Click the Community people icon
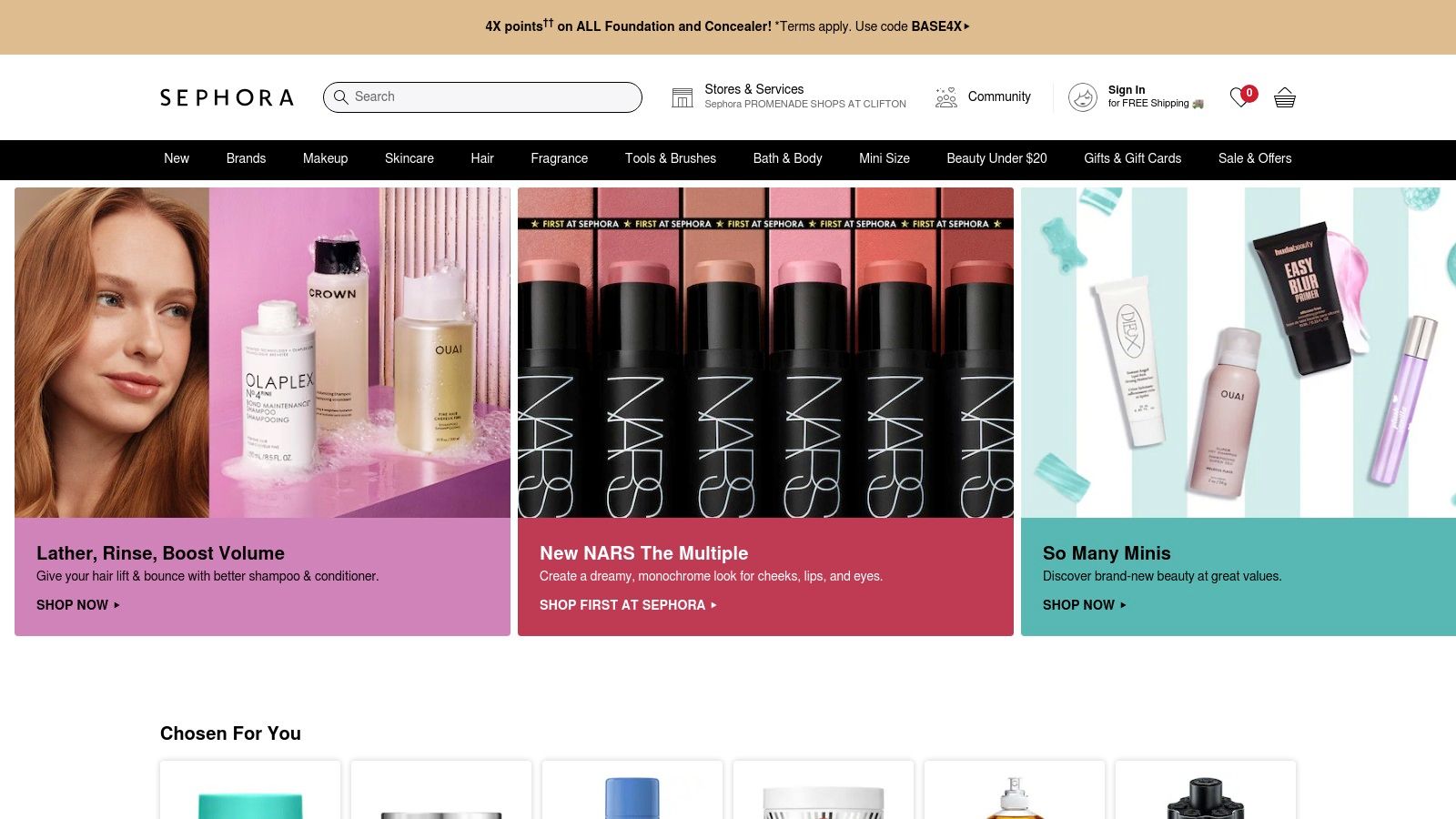This screenshot has width=1456, height=819. tap(946, 97)
